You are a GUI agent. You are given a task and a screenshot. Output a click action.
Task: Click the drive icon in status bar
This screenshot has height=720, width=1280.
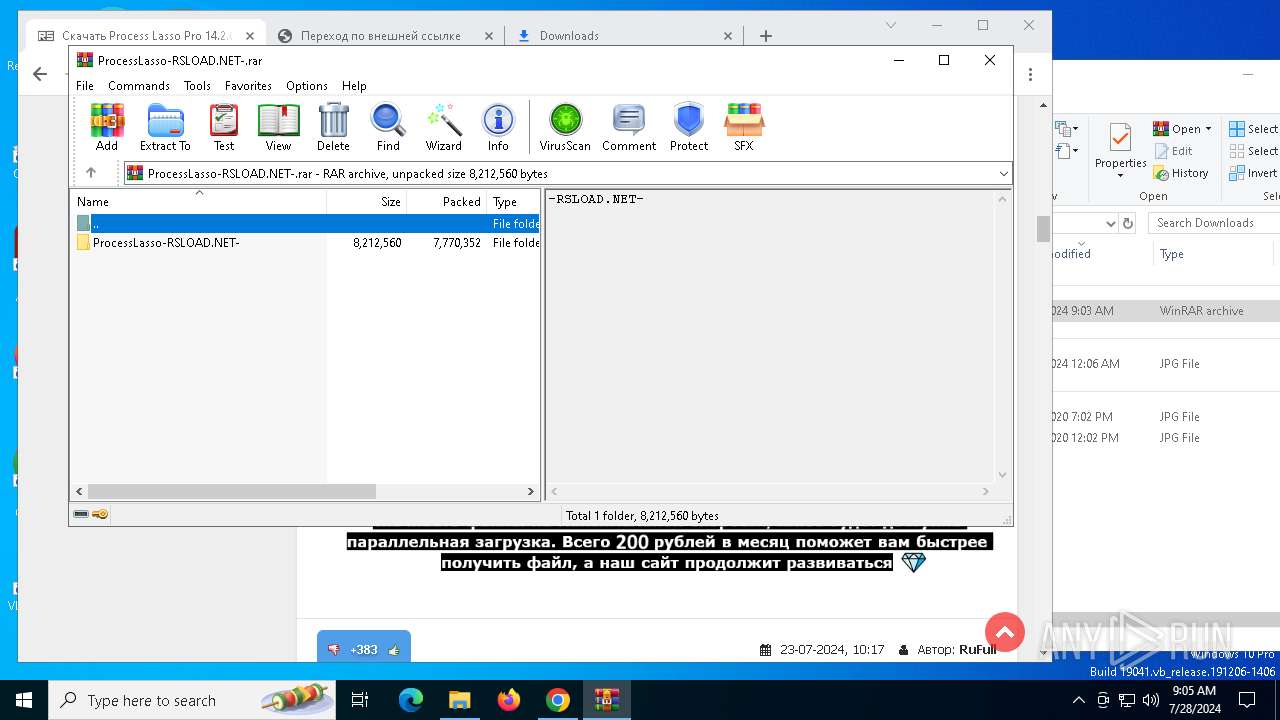point(81,514)
